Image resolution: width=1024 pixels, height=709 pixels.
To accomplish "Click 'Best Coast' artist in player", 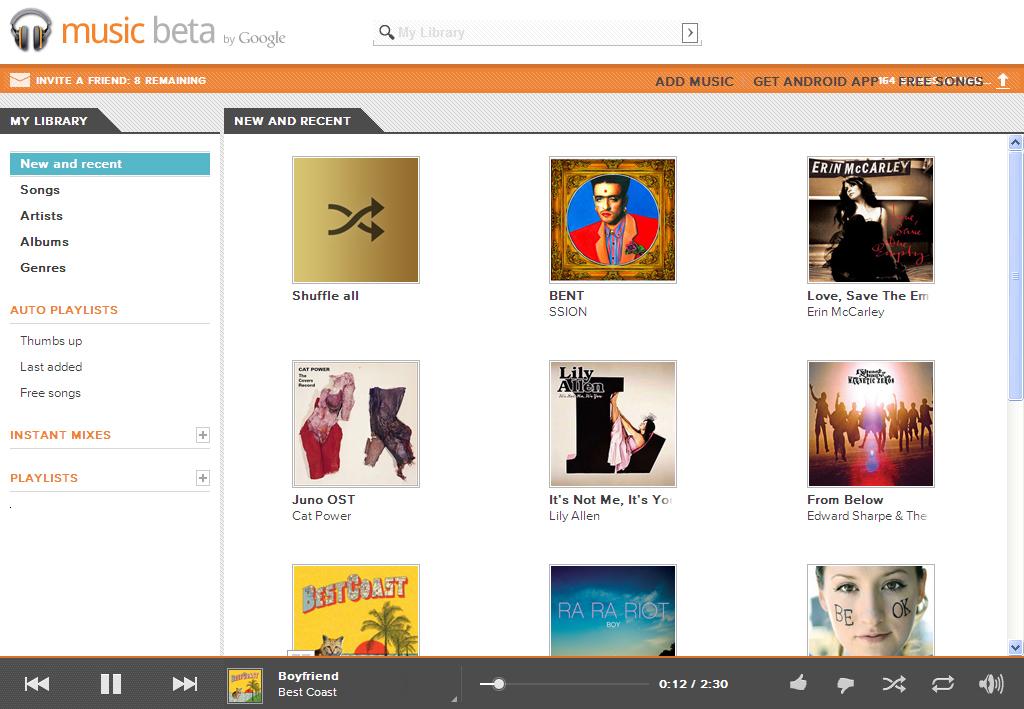I will 308,692.
